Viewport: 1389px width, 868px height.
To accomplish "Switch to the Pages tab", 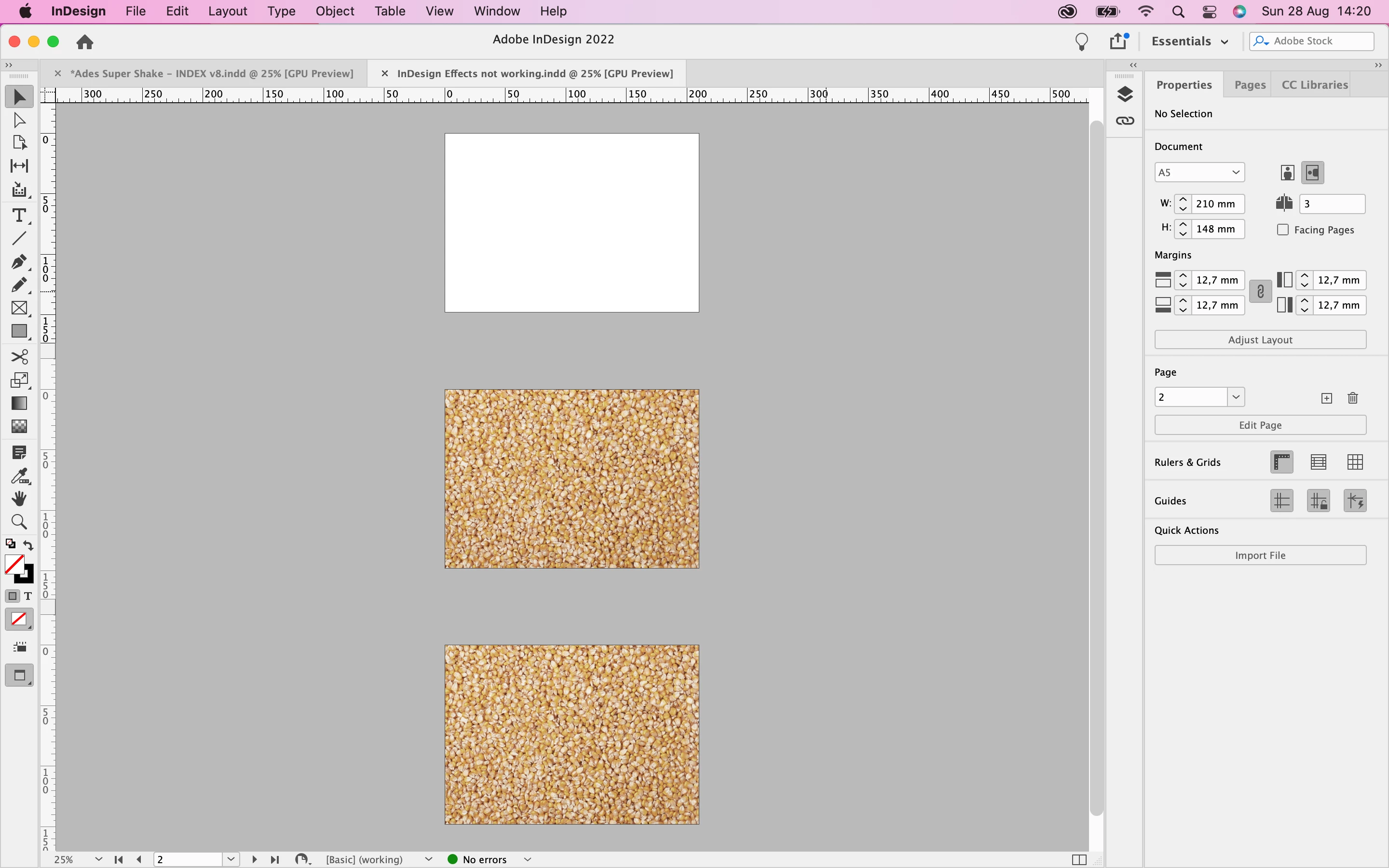I will [1249, 85].
